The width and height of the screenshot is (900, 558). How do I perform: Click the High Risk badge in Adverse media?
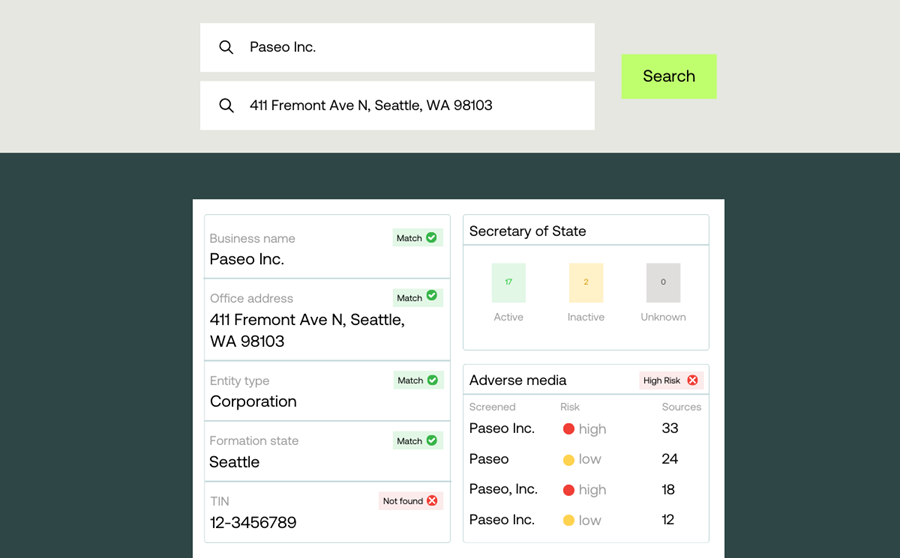pyautogui.click(x=671, y=380)
